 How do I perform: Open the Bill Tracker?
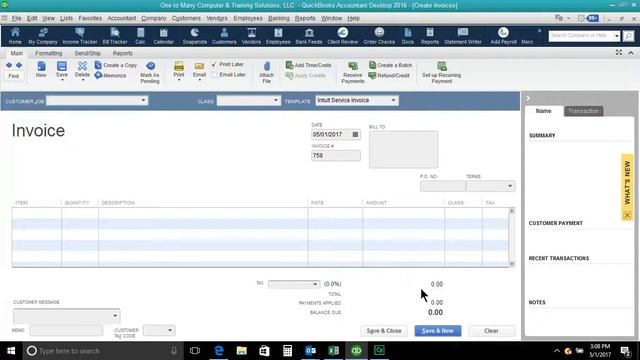[115, 36]
